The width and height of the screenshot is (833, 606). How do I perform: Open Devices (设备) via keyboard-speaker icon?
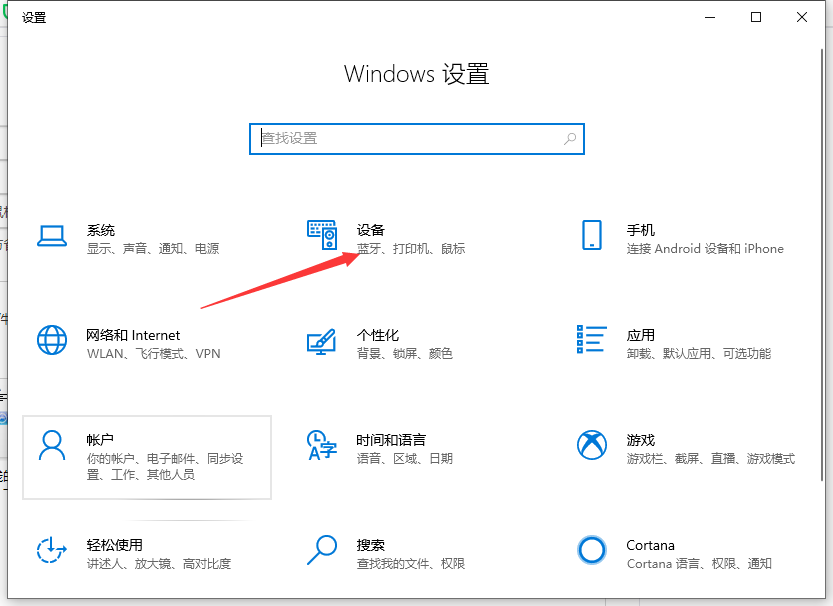pos(321,235)
